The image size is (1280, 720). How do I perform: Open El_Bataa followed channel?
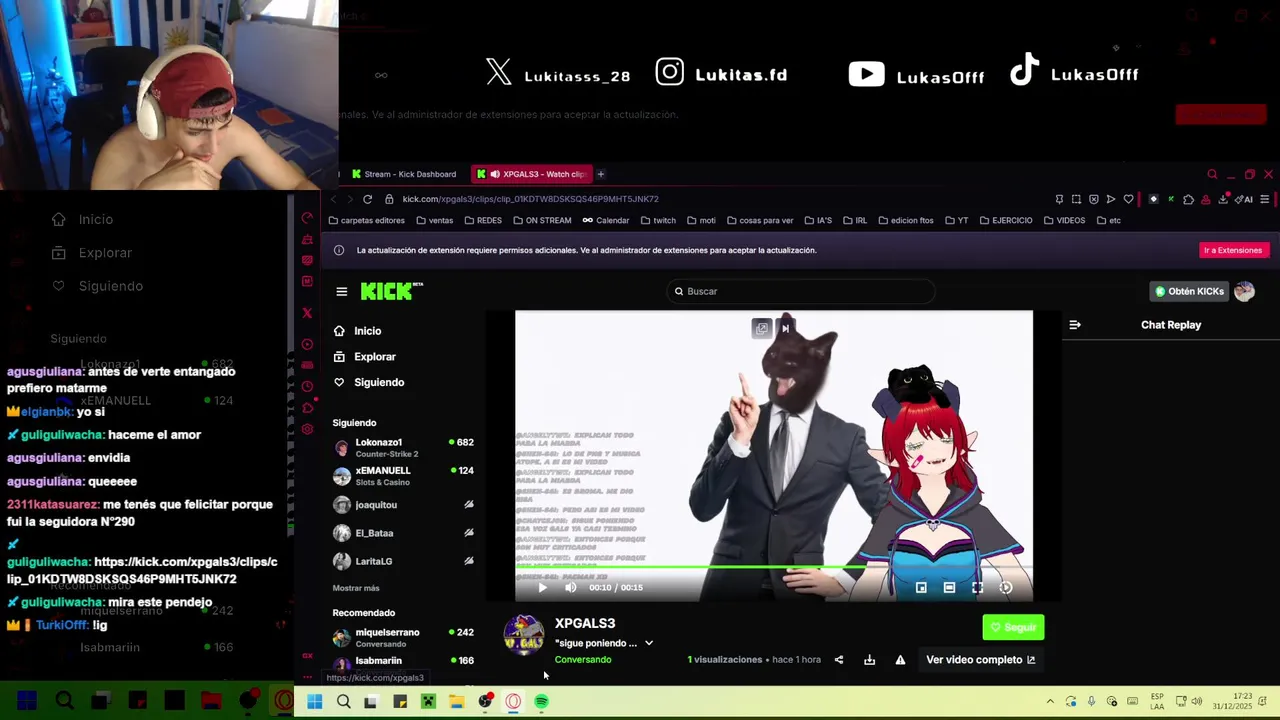pyautogui.click(x=403, y=533)
